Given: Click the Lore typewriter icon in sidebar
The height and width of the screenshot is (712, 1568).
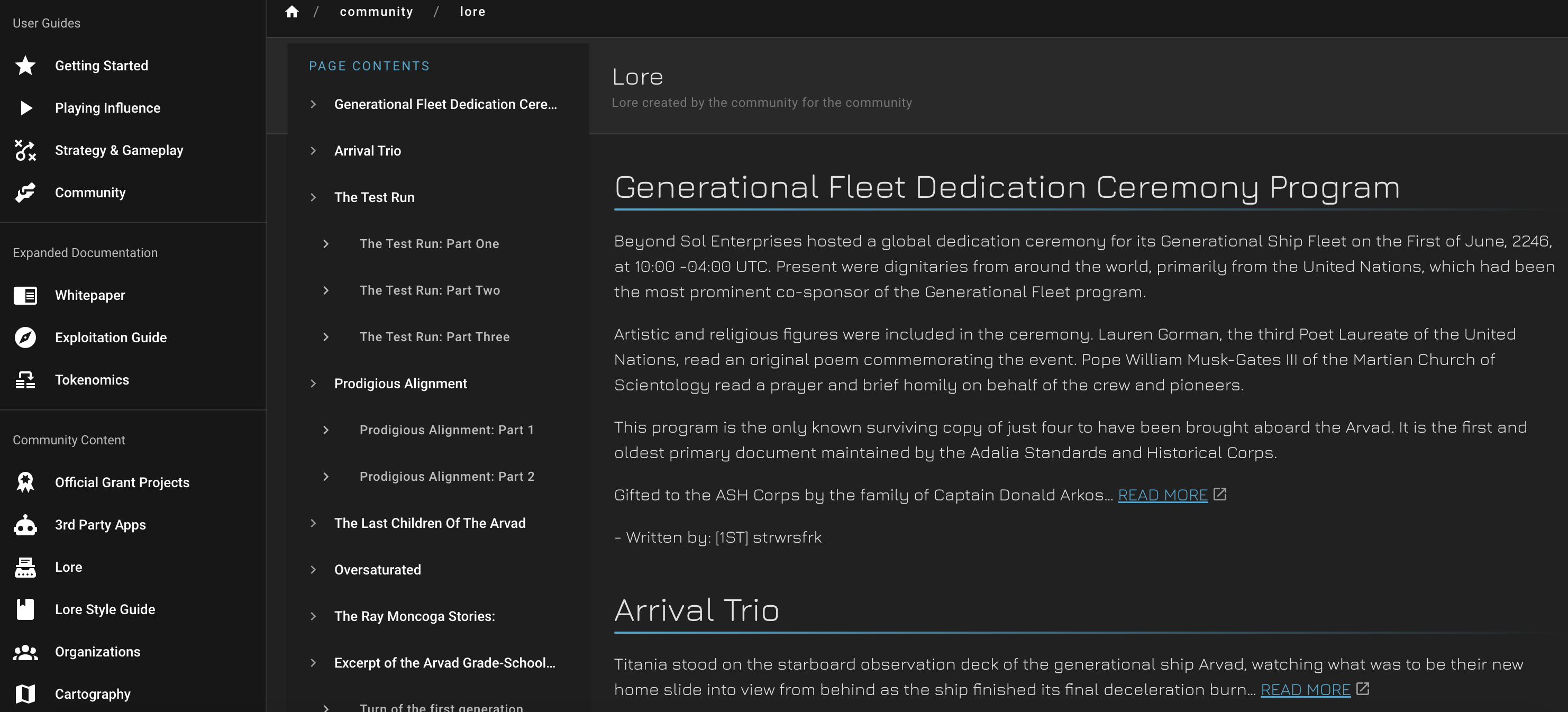Looking at the screenshot, I should [x=25, y=567].
